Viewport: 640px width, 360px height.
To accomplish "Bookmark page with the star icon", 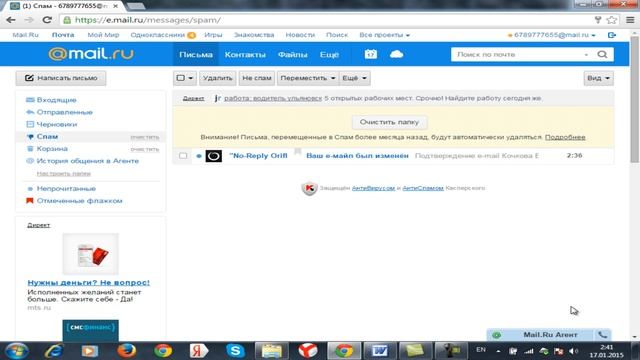I will (x=611, y=20).
